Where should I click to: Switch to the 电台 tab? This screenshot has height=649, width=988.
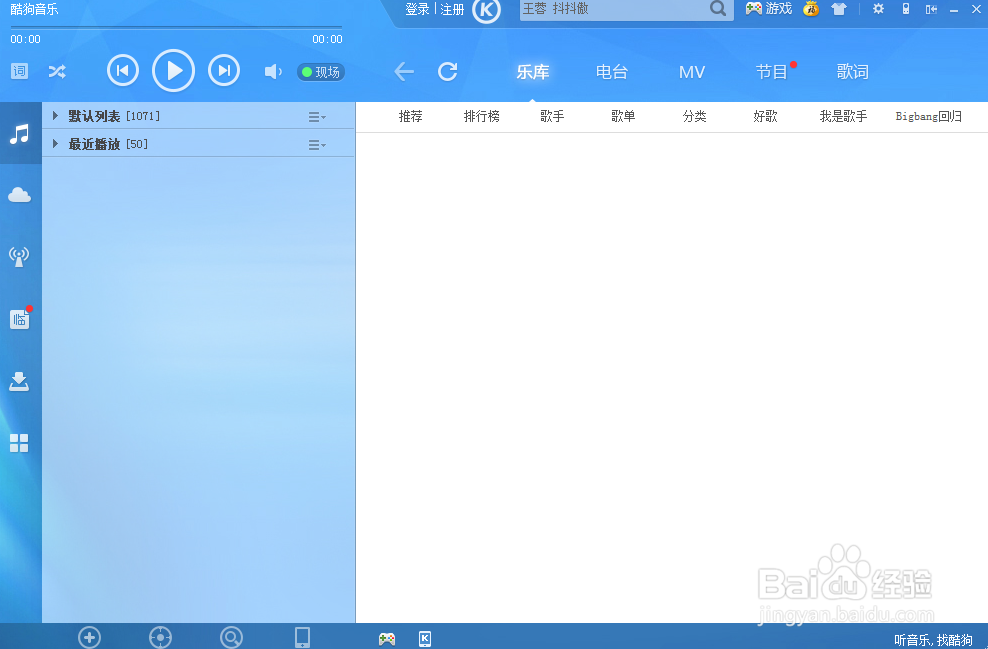612,72
